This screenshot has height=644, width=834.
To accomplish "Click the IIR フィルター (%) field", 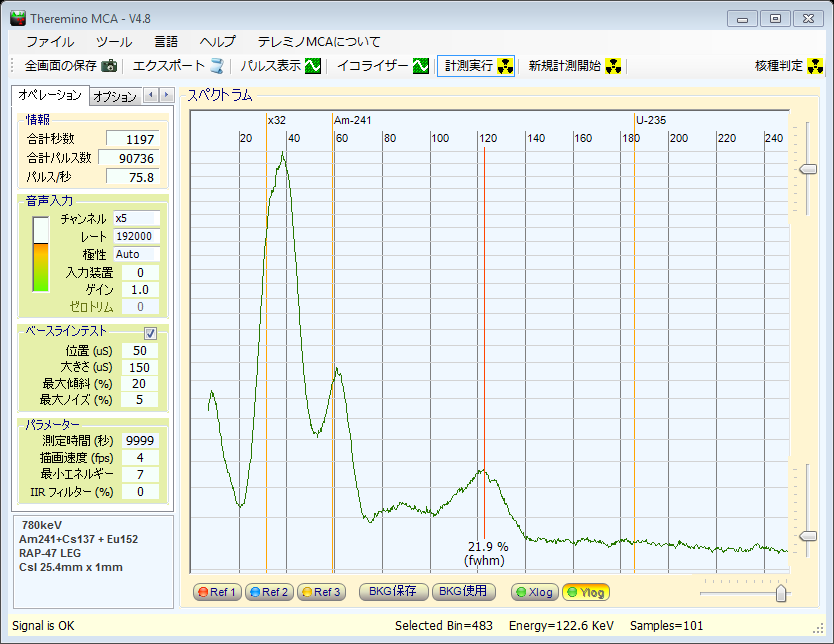I will pos(140,491).
